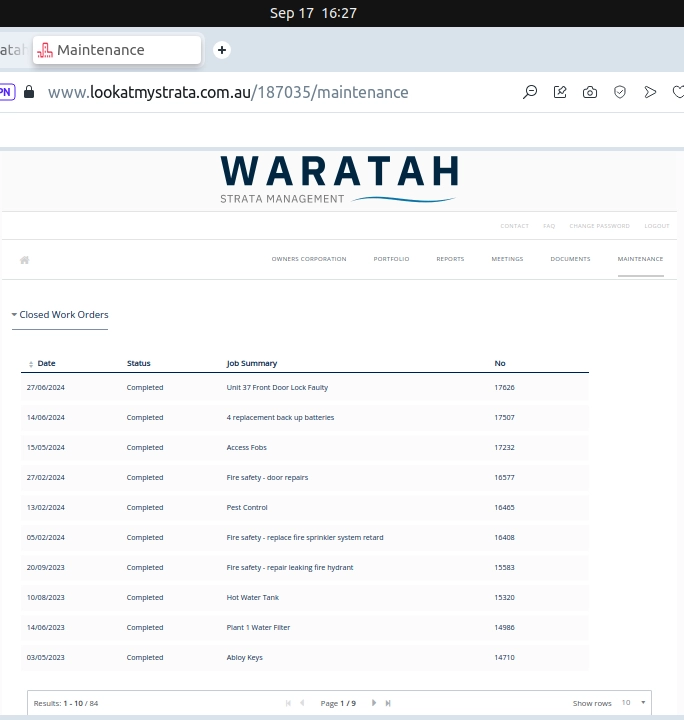
Task: Open the address bar search icon
Action: [530, 92]
